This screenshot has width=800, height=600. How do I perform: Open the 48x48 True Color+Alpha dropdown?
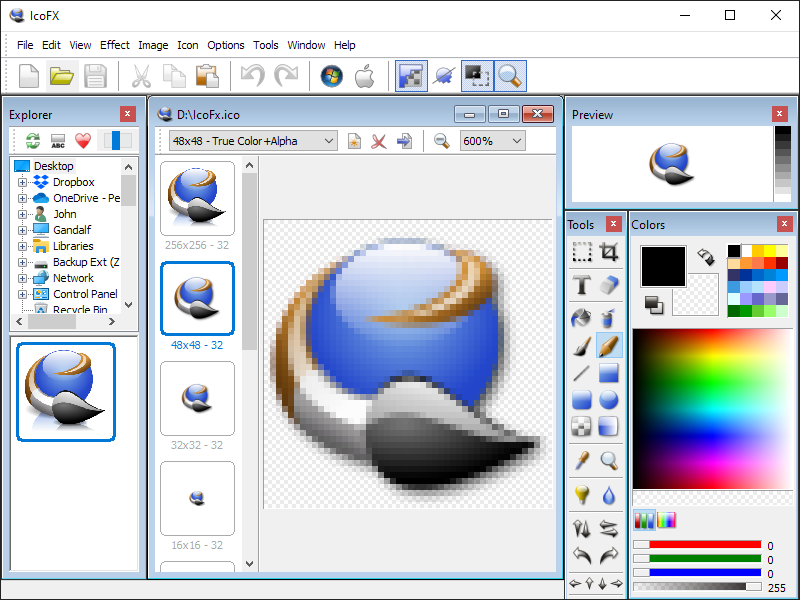point(252,141)
